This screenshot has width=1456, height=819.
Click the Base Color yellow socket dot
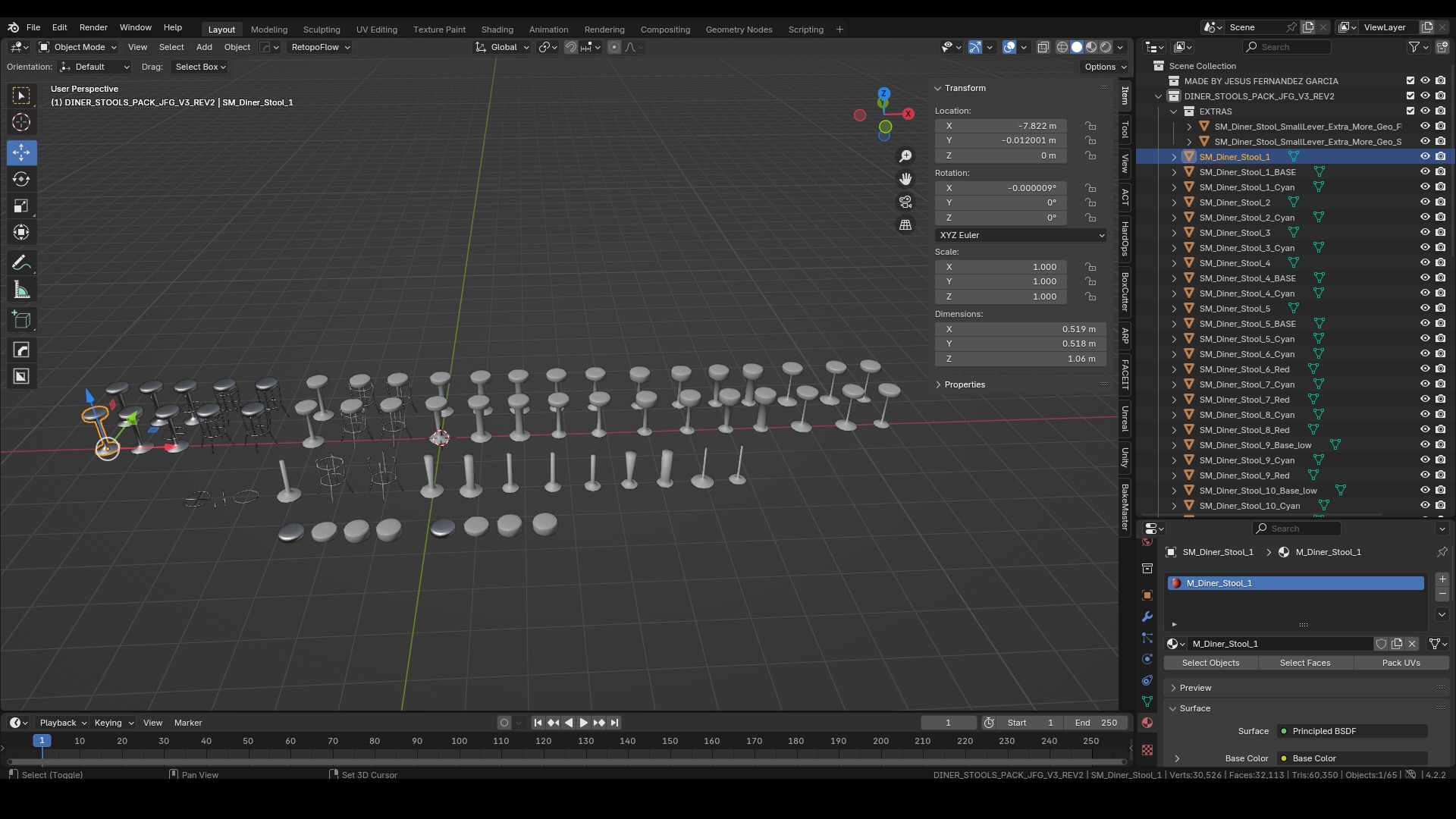click(x=1284, y=758)
